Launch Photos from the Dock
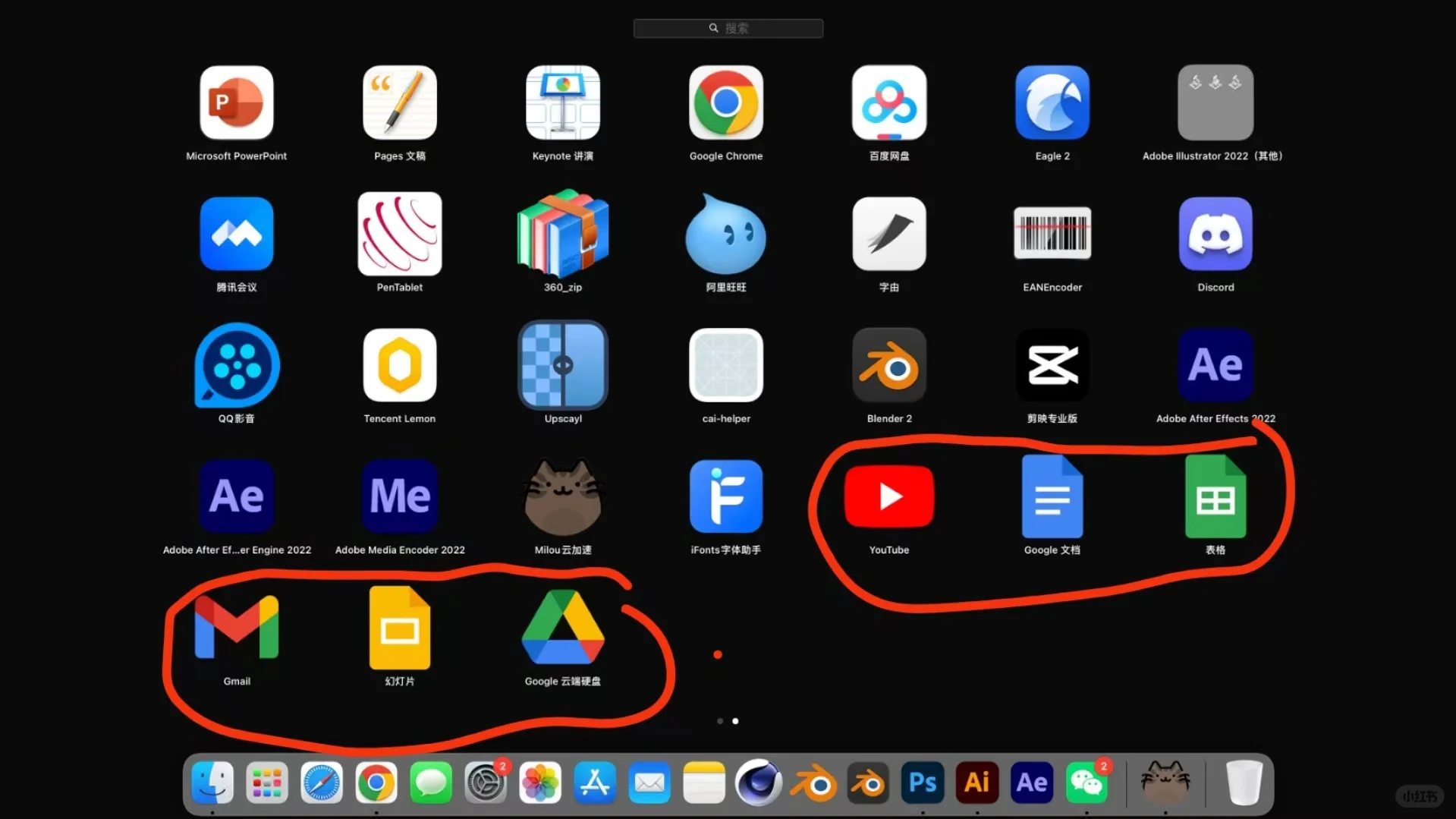 tap(540, 783)
